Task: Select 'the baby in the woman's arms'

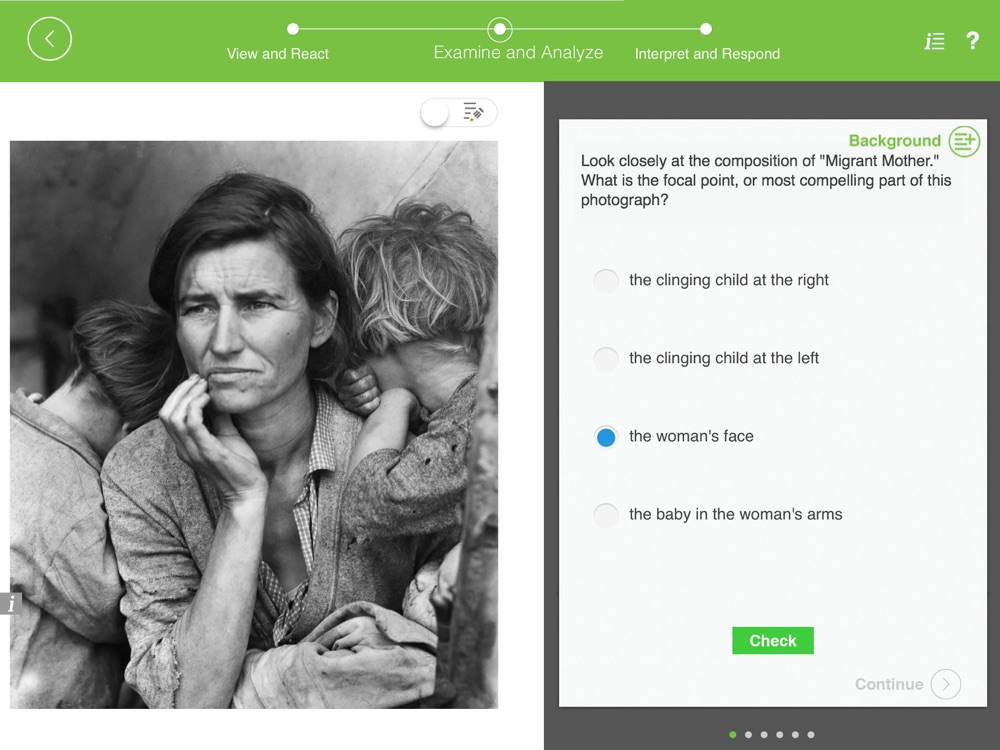Action: (717, 515)
